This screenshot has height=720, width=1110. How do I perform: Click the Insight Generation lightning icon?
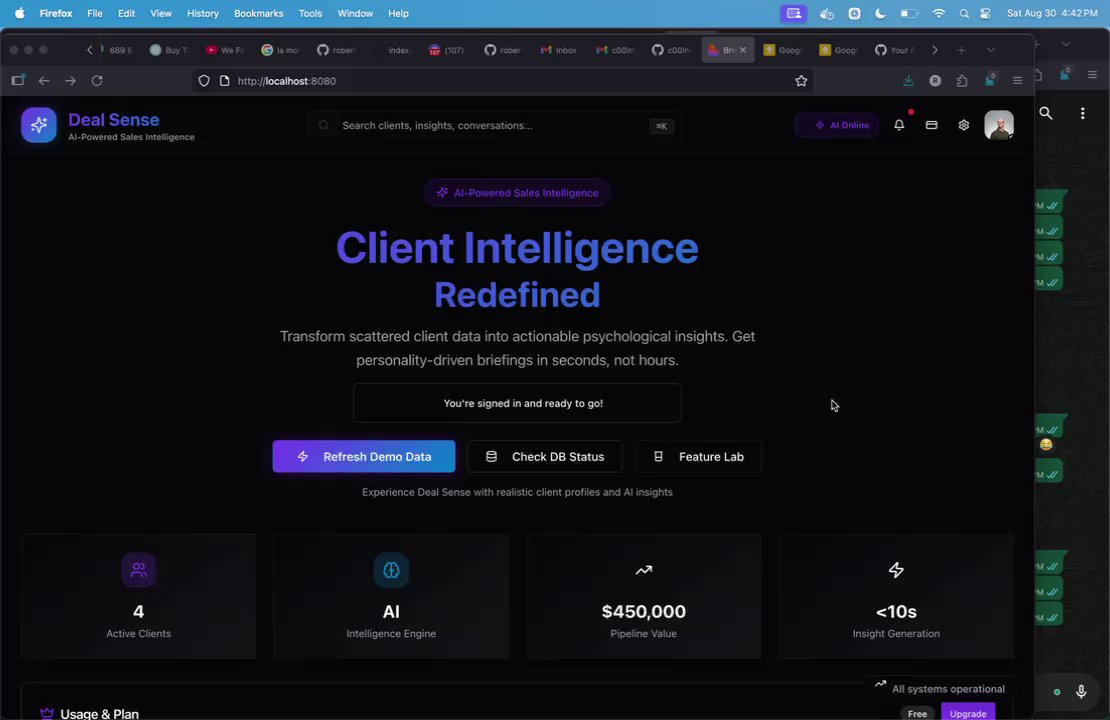pos(896,570)
